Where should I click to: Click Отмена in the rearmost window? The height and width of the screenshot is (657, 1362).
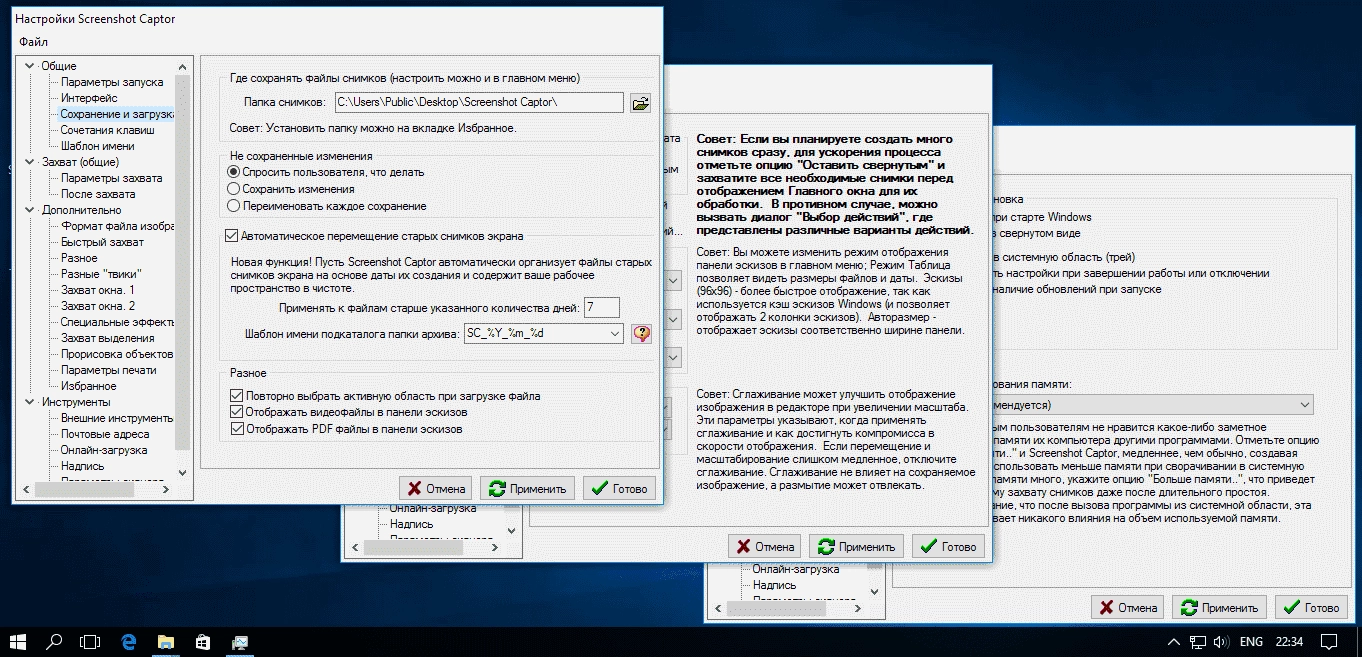point(1128,608)
